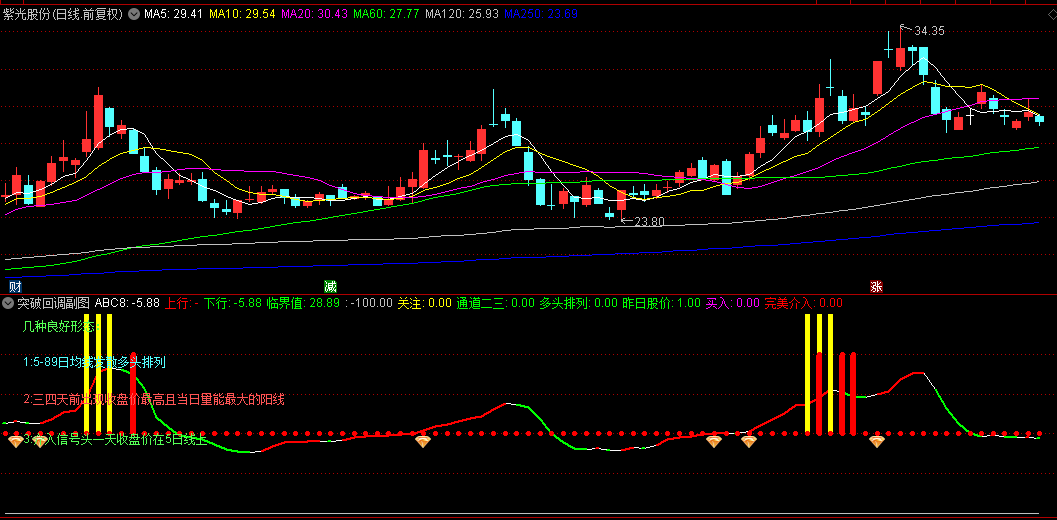Viewport: 1057px width, 520px height.
Task: Select the MA120: 25.93 label
Action: 462,14
